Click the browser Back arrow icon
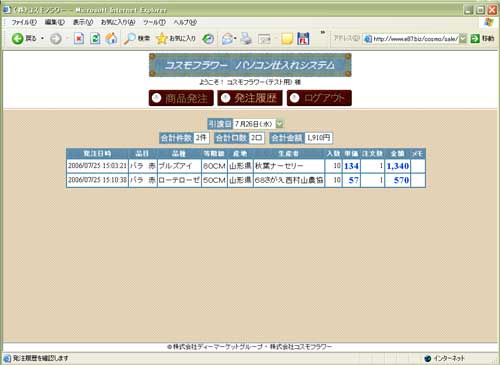Image resolution: width=500 pixels, height=365 pixels. coord(17,39)
